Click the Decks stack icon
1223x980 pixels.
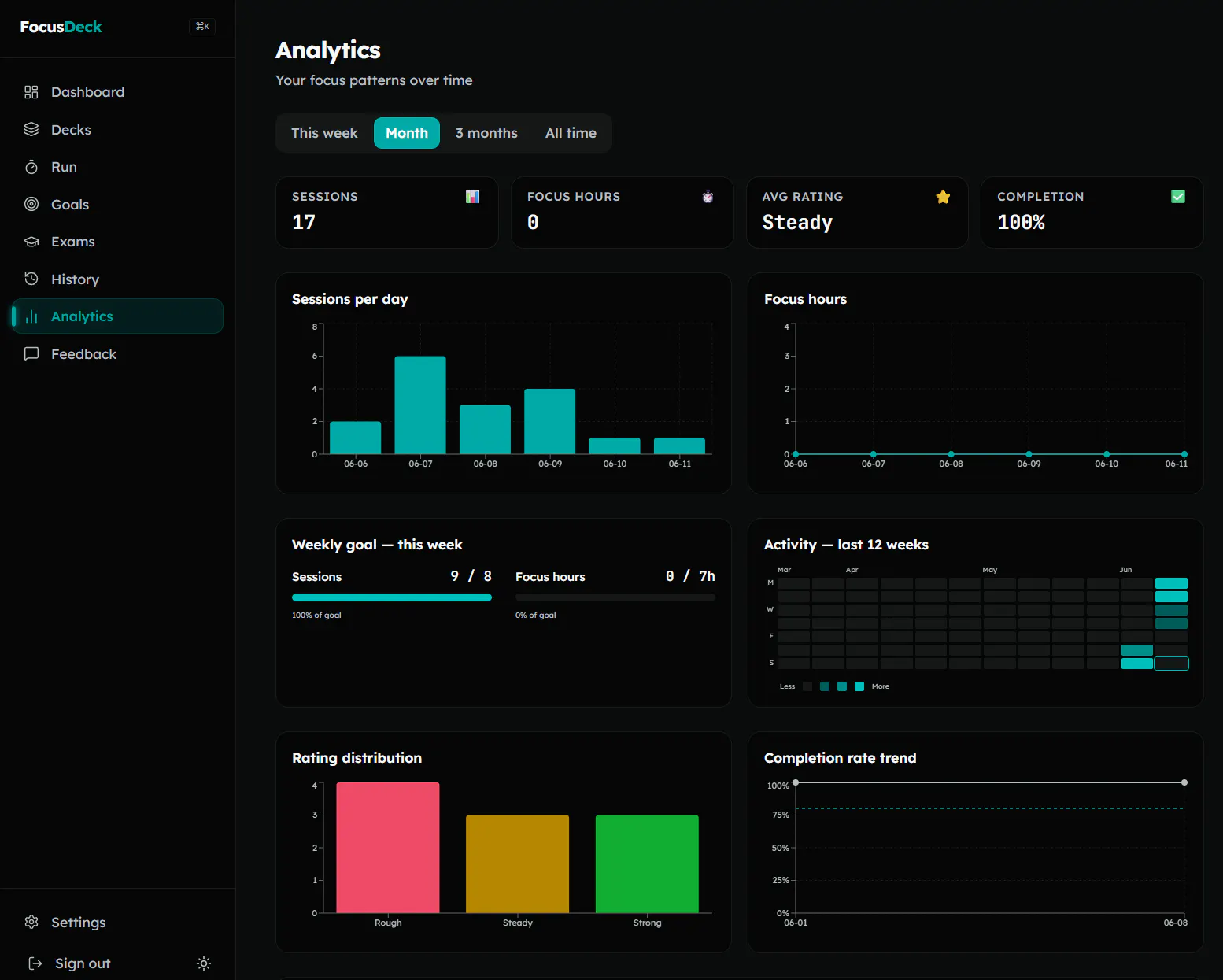coord(31,129)
